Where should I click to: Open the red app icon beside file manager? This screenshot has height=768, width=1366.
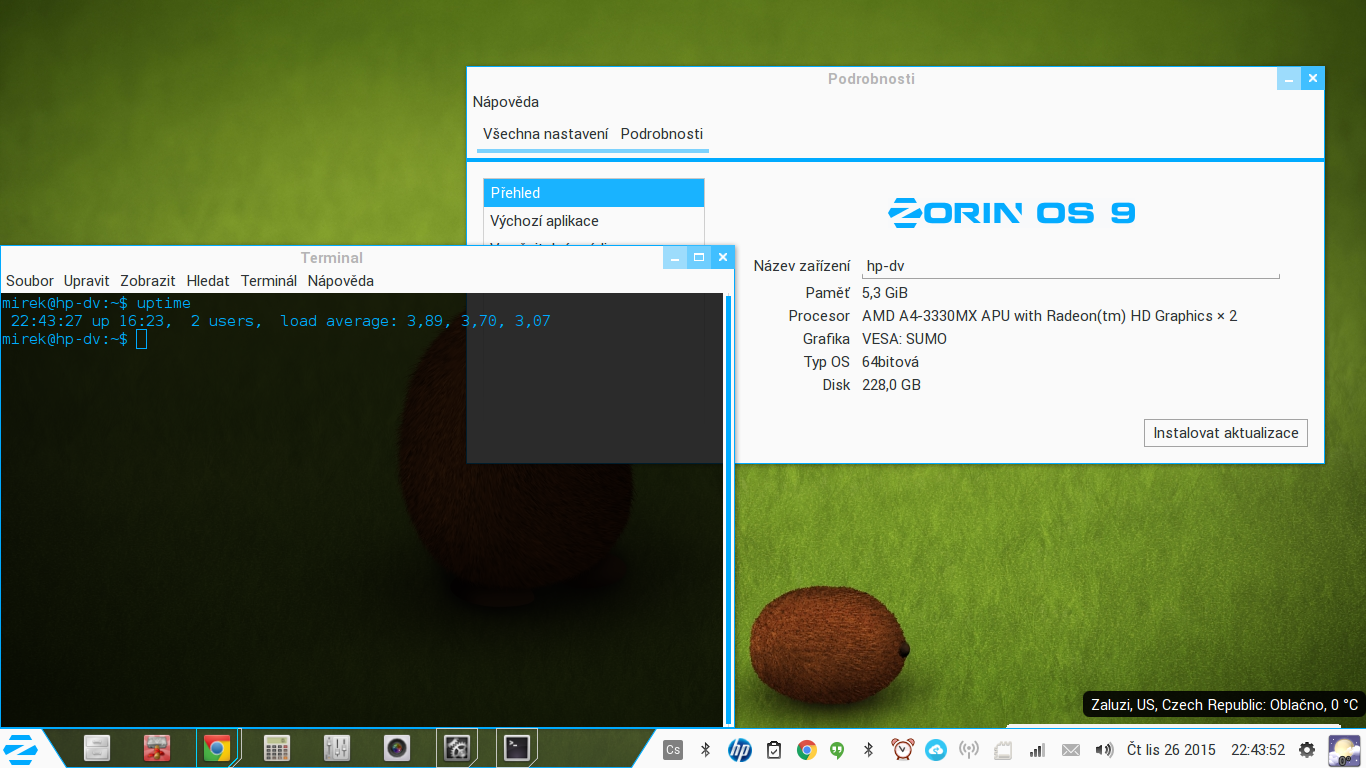[x=156, y=748]
